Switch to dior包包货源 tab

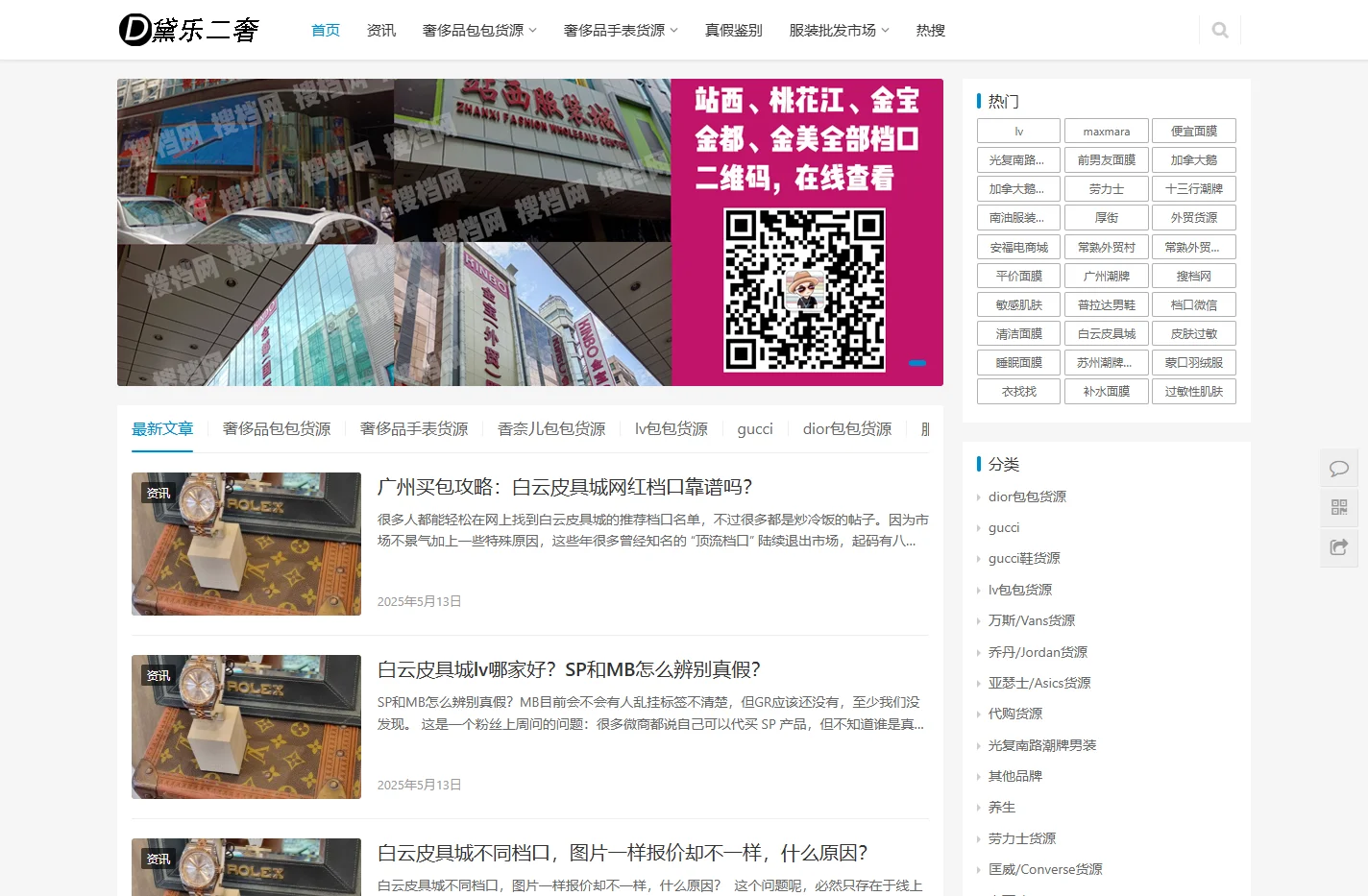pos(847,428)
